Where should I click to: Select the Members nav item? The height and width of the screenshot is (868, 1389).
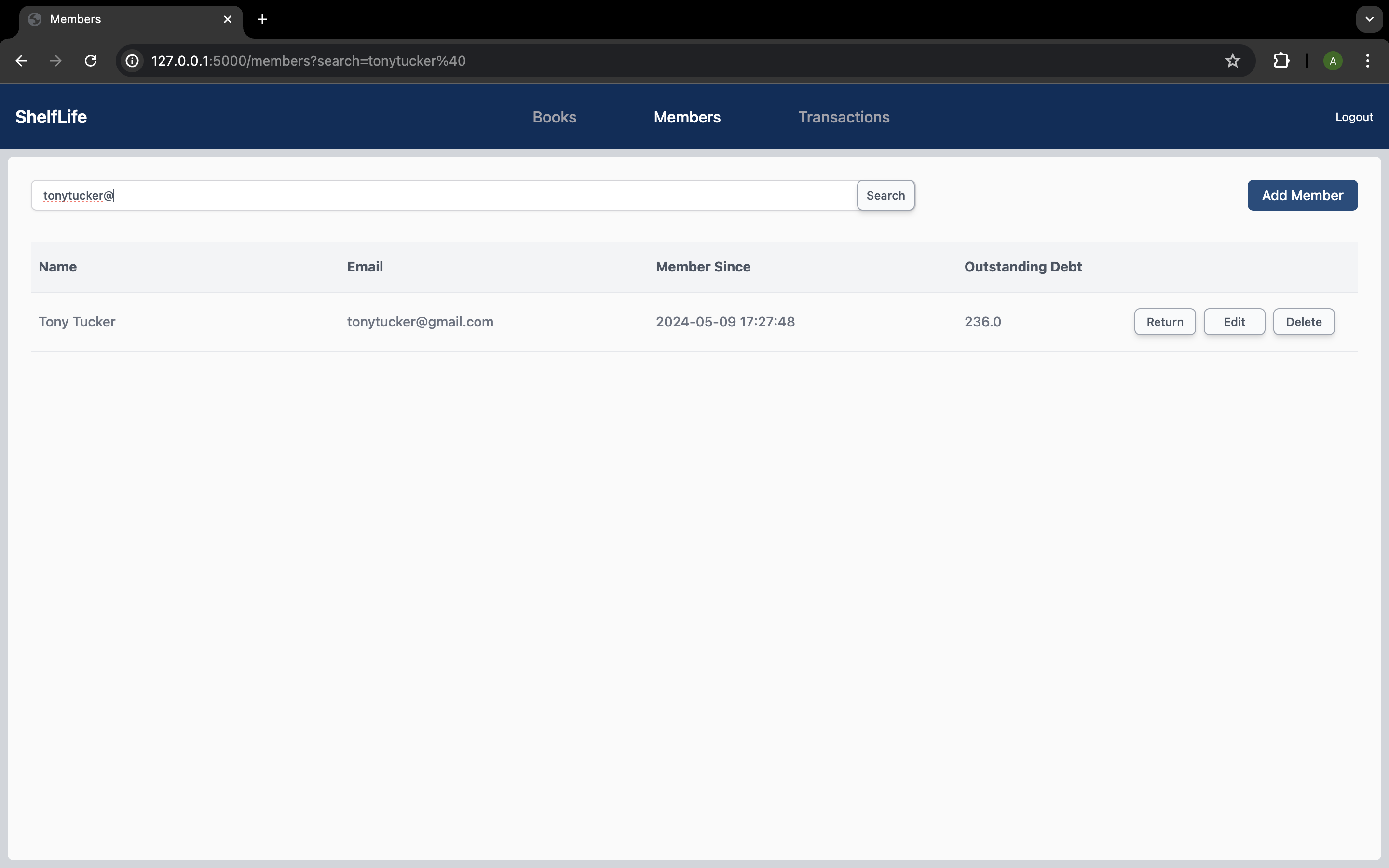tap(687, 117)
